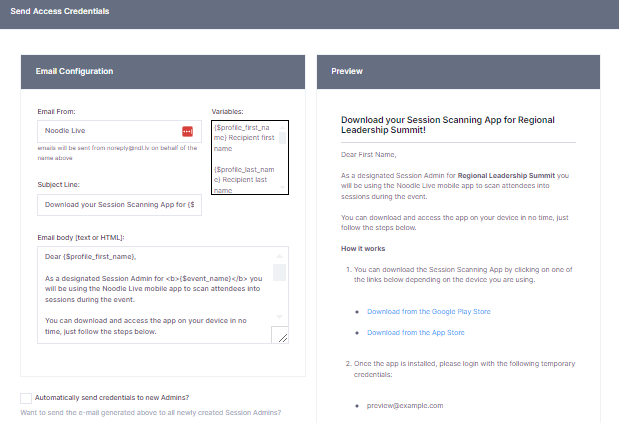Click the Subject Line input field
The height and width of the screenshot is (423, 619).
119,205
